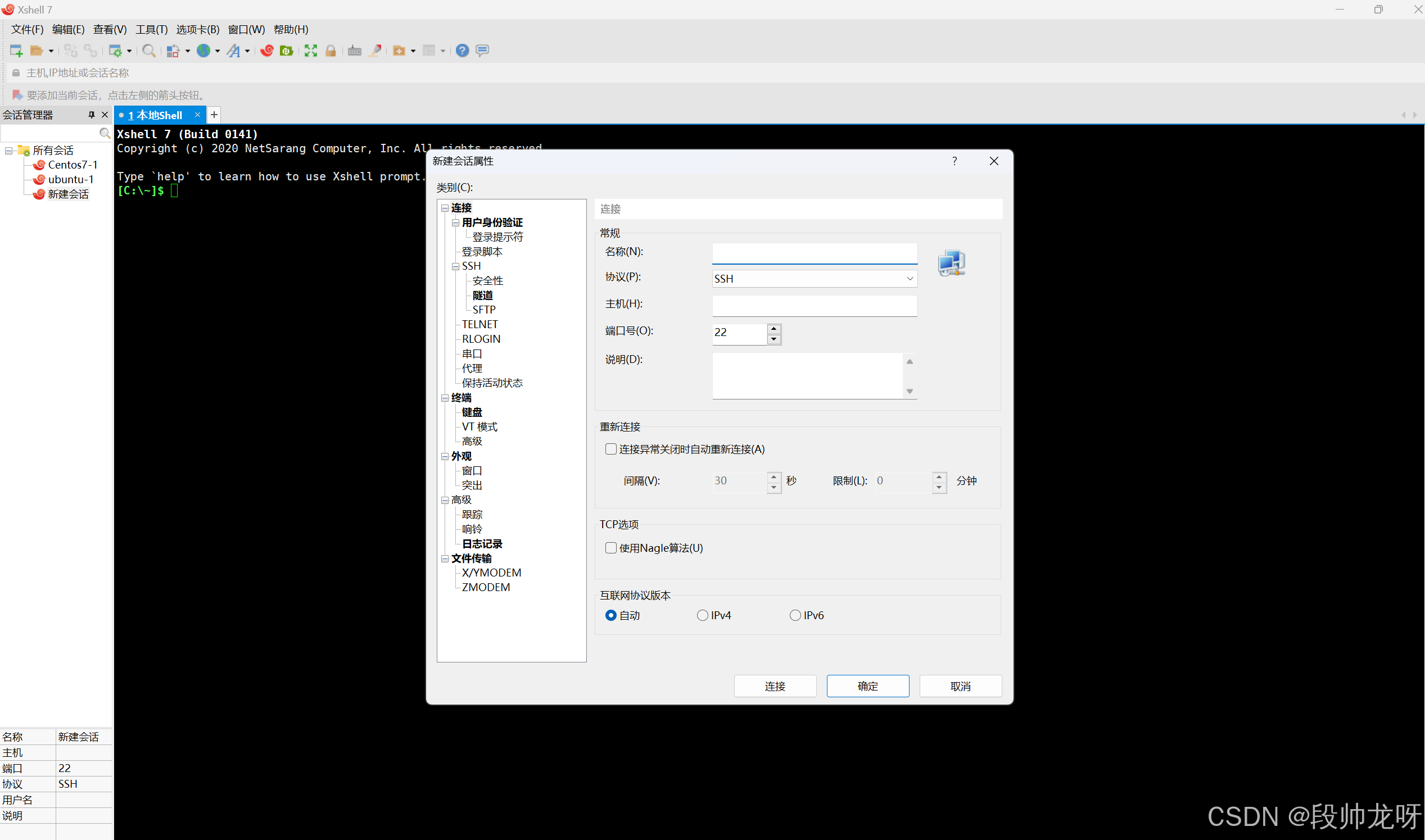Click the magnifier Find icon in toolbar

(149, 51)
